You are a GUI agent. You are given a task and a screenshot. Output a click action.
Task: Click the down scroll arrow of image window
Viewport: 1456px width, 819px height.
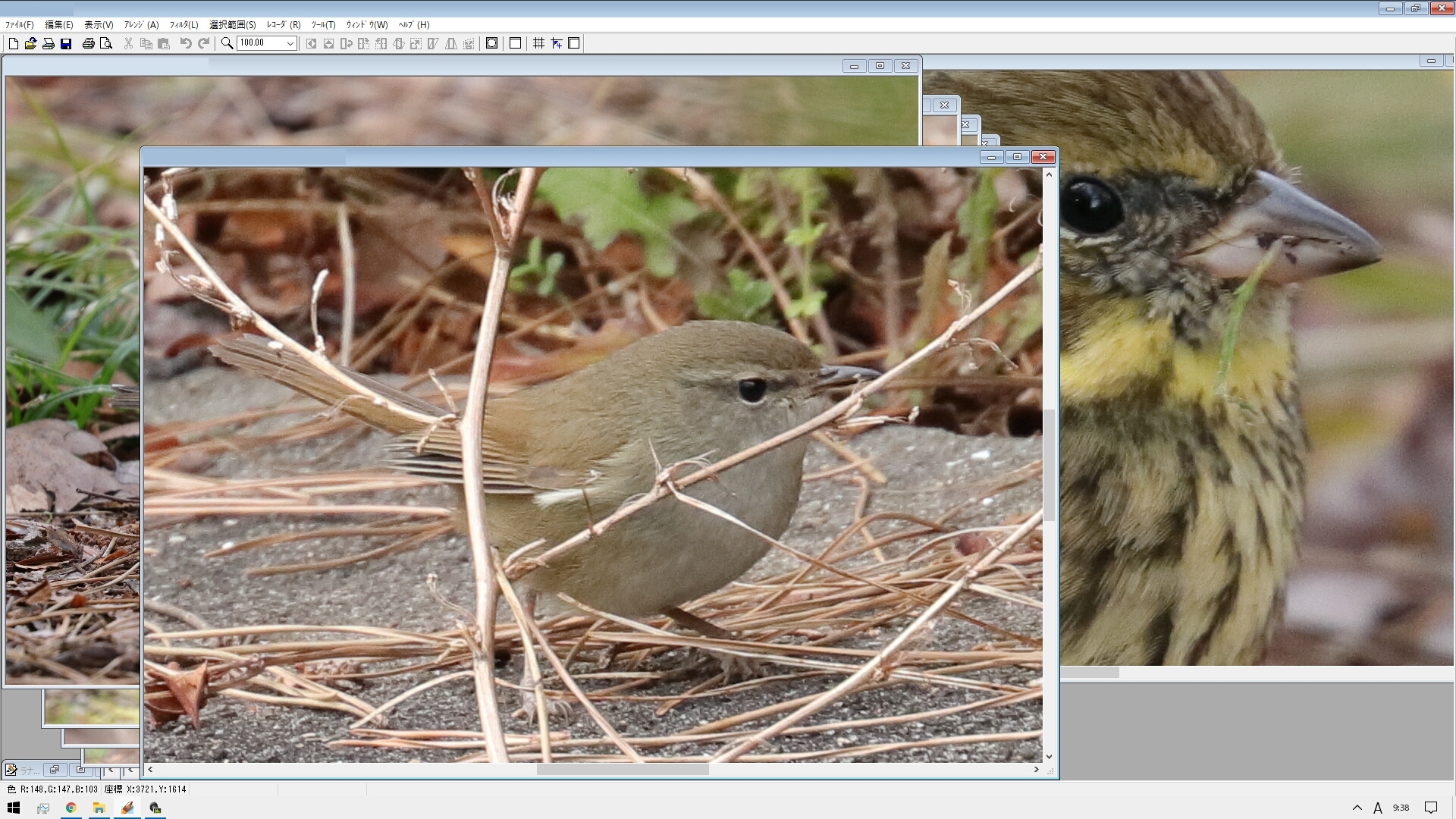pyautogui.click(x=1049, y=756)
